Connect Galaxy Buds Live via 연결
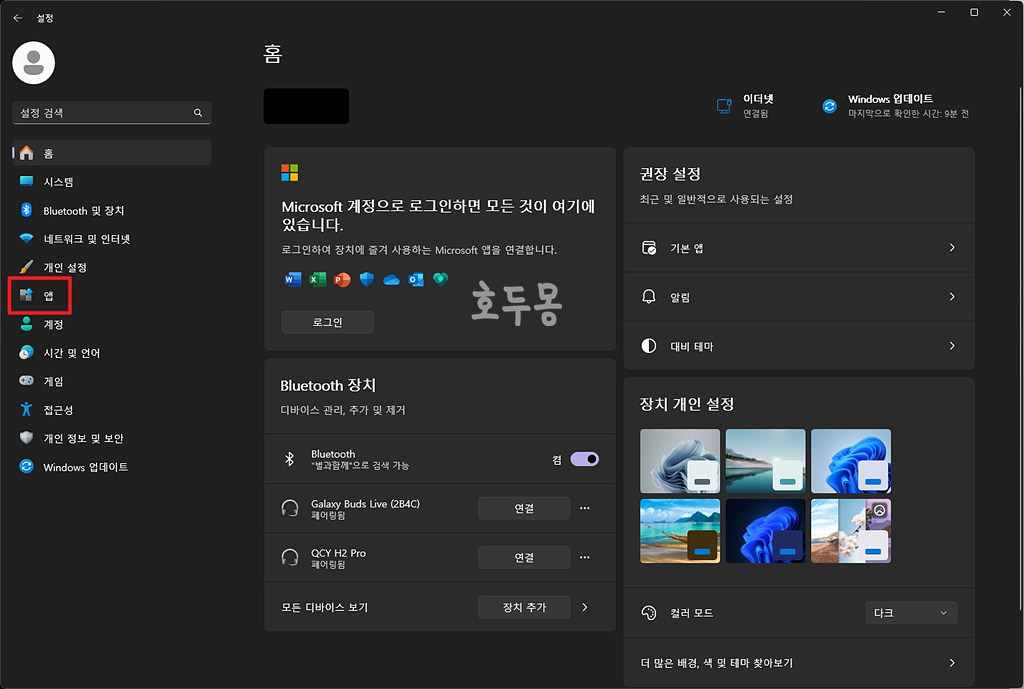The width and height of the screenshot is (1024, 689). 524,508
